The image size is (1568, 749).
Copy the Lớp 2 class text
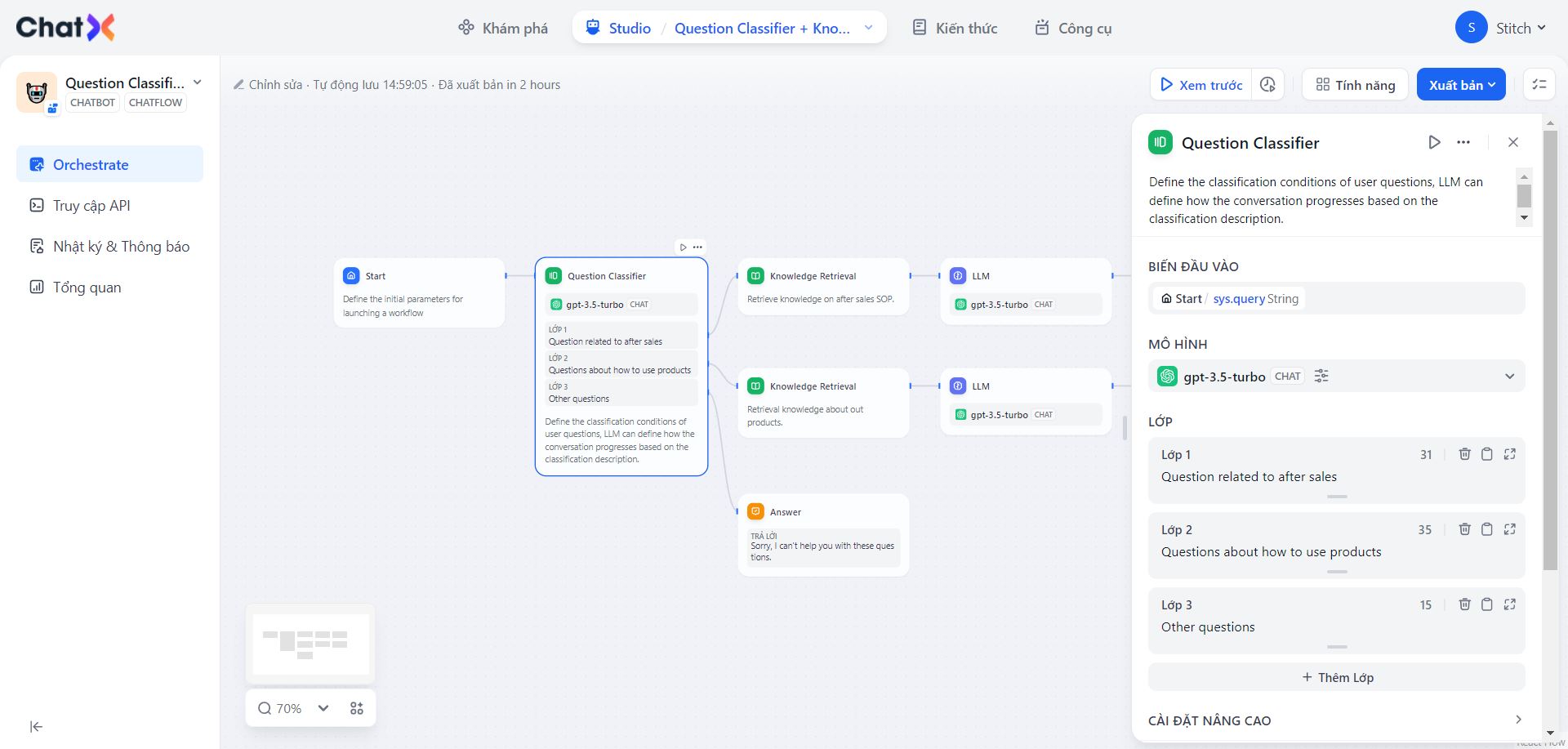[1487, 529]
